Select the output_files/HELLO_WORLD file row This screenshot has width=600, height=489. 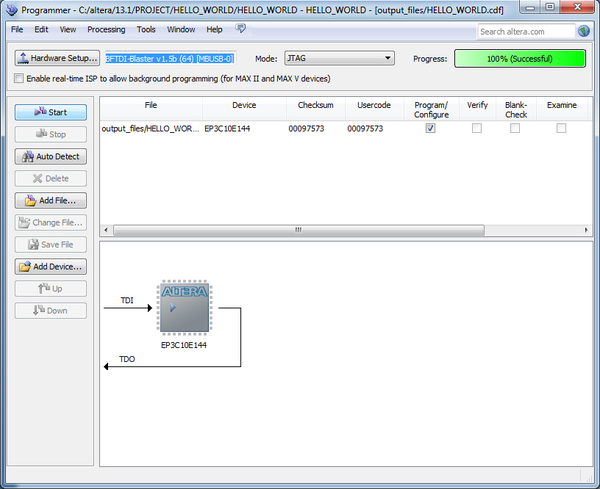pos(150,128)
